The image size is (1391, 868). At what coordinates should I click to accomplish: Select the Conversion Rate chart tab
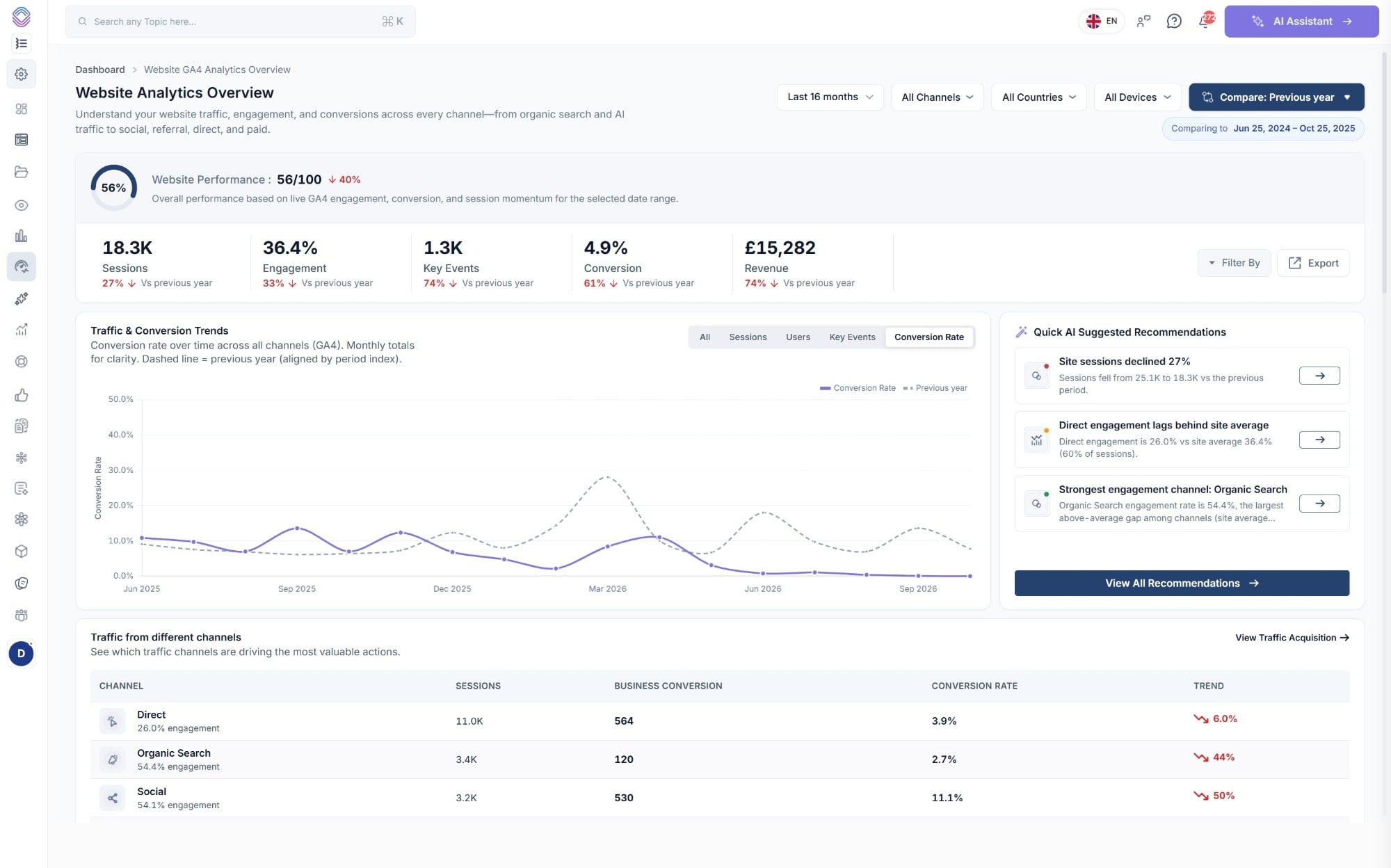[929, 337]
